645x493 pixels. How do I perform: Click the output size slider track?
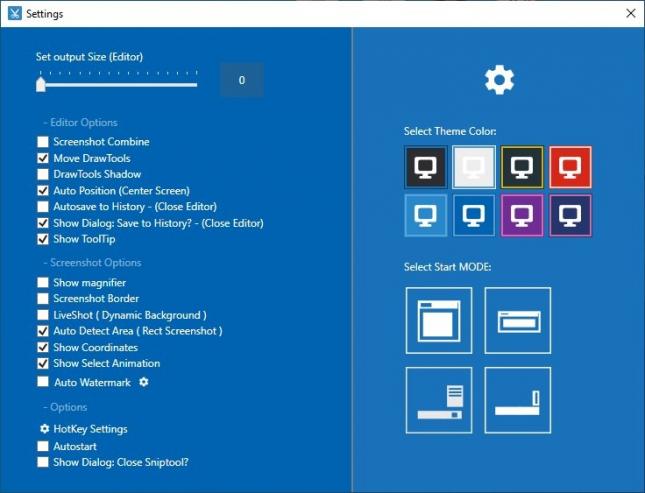[117, 85]
